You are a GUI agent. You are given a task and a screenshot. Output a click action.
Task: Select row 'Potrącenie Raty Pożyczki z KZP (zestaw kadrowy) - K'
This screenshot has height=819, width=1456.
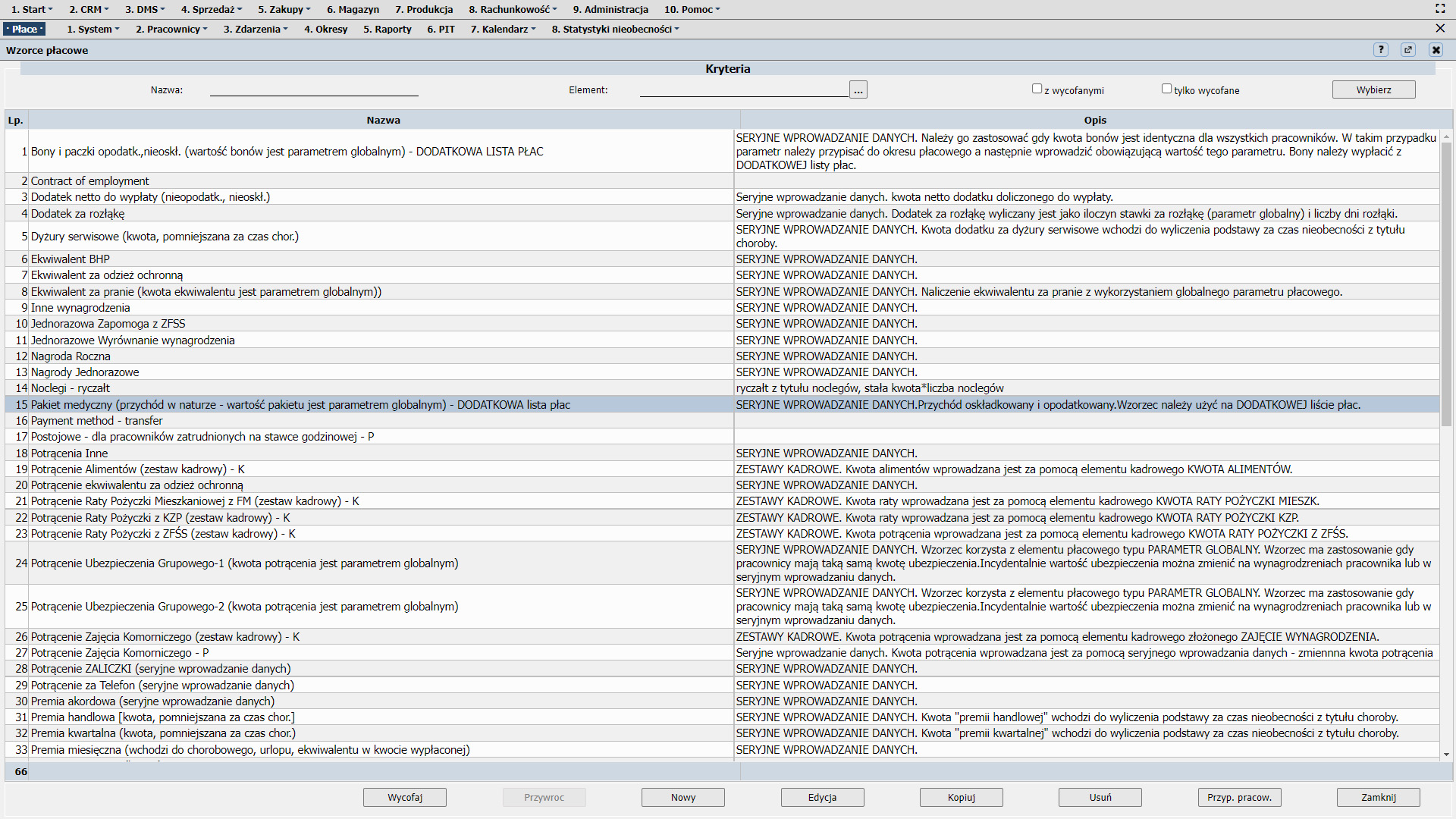[x=722, y=518]
